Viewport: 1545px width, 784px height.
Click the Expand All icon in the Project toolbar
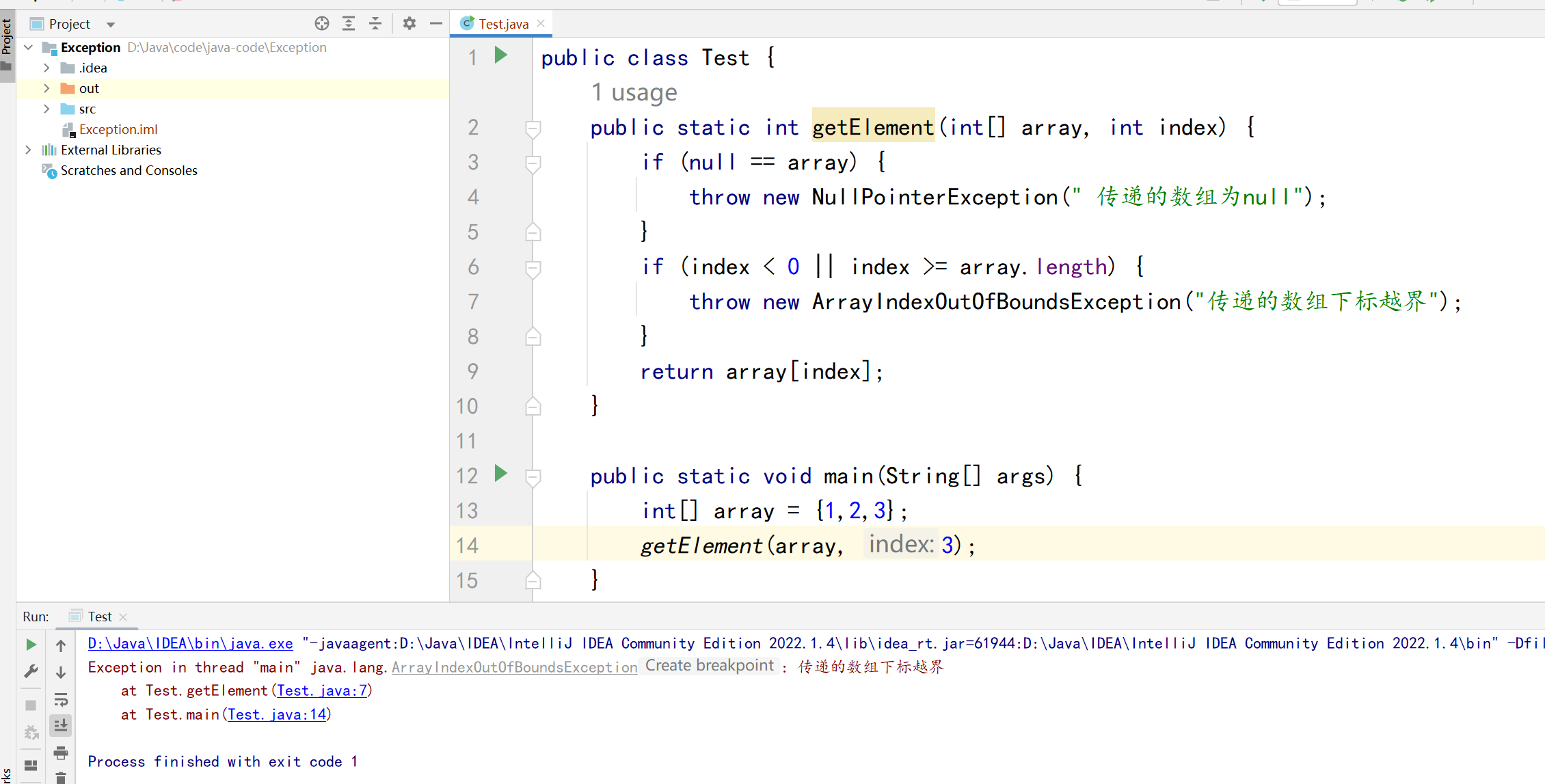coord(349,24)
